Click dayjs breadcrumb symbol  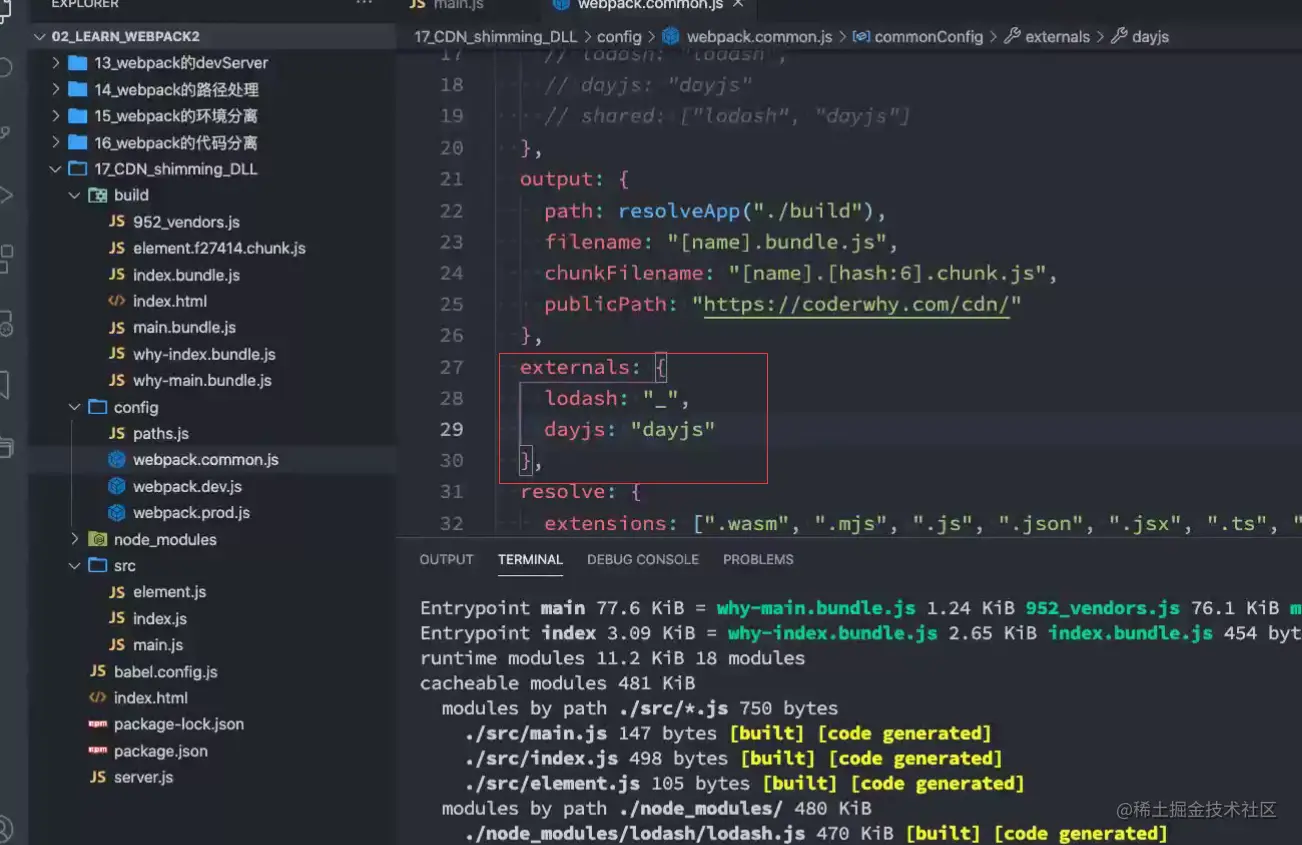[1150, 37]
